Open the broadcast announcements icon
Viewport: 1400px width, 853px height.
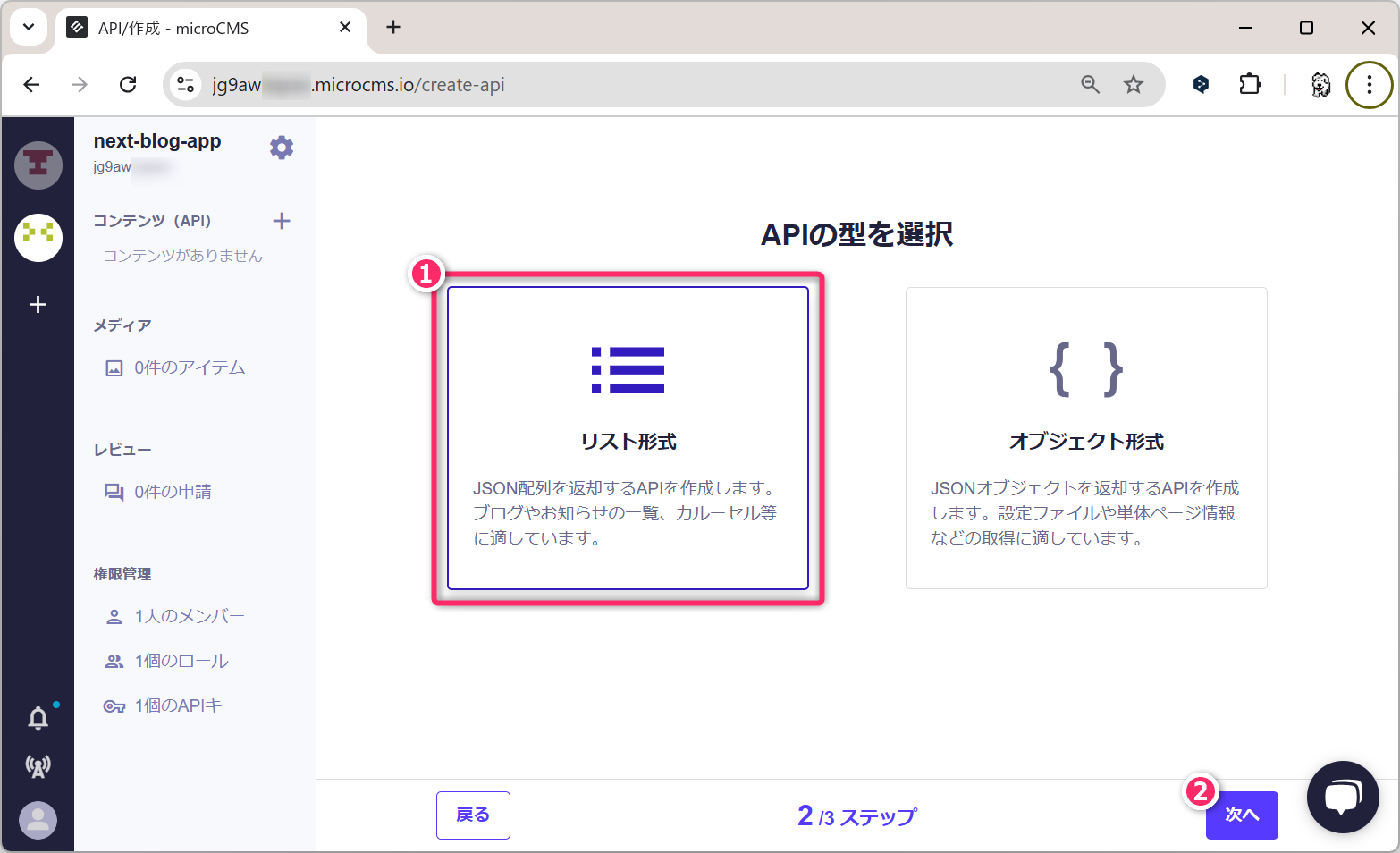(x=38, y=766)
